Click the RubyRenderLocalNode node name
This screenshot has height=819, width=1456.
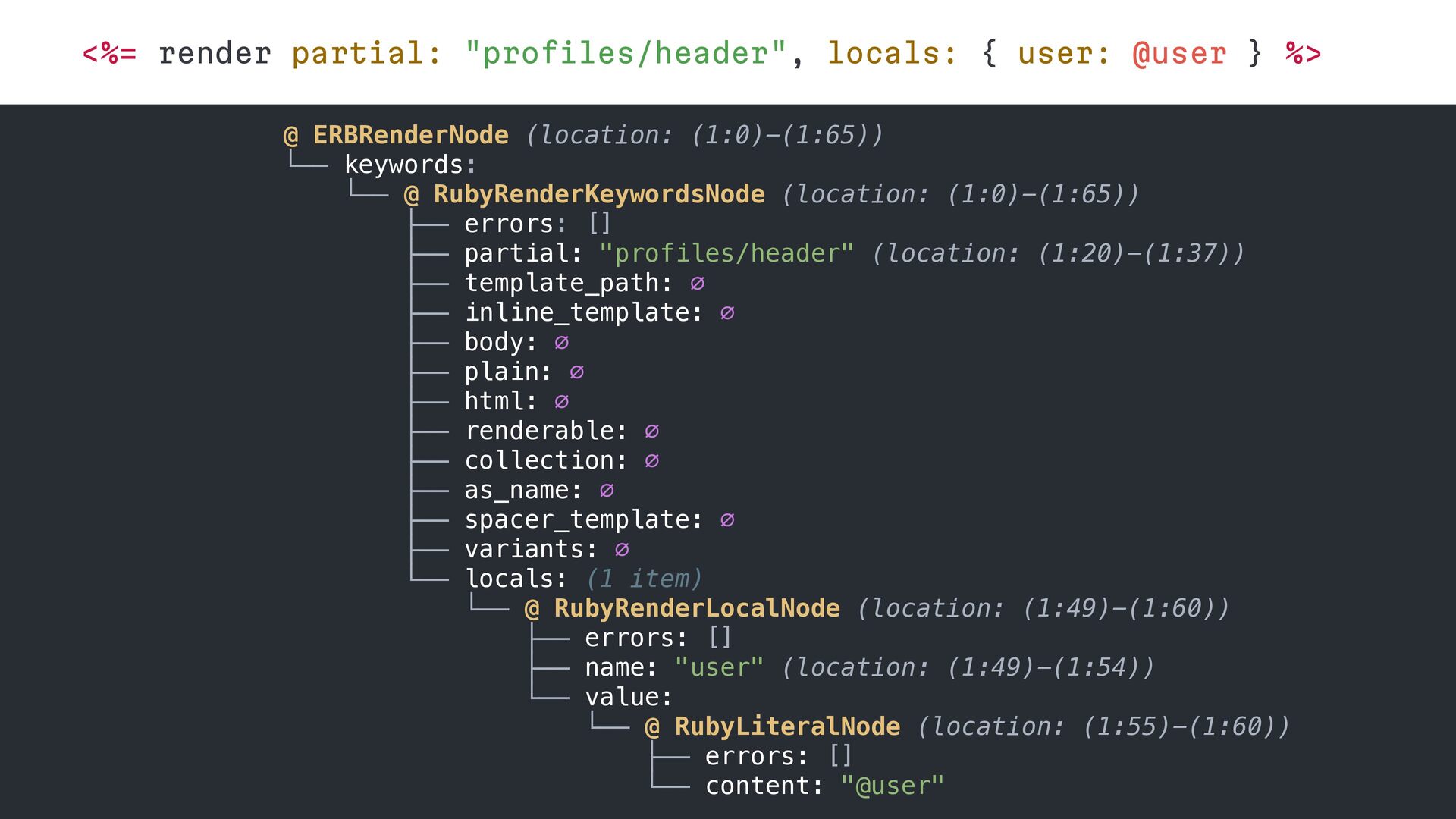pyautogui.click(x=696, y=608)
